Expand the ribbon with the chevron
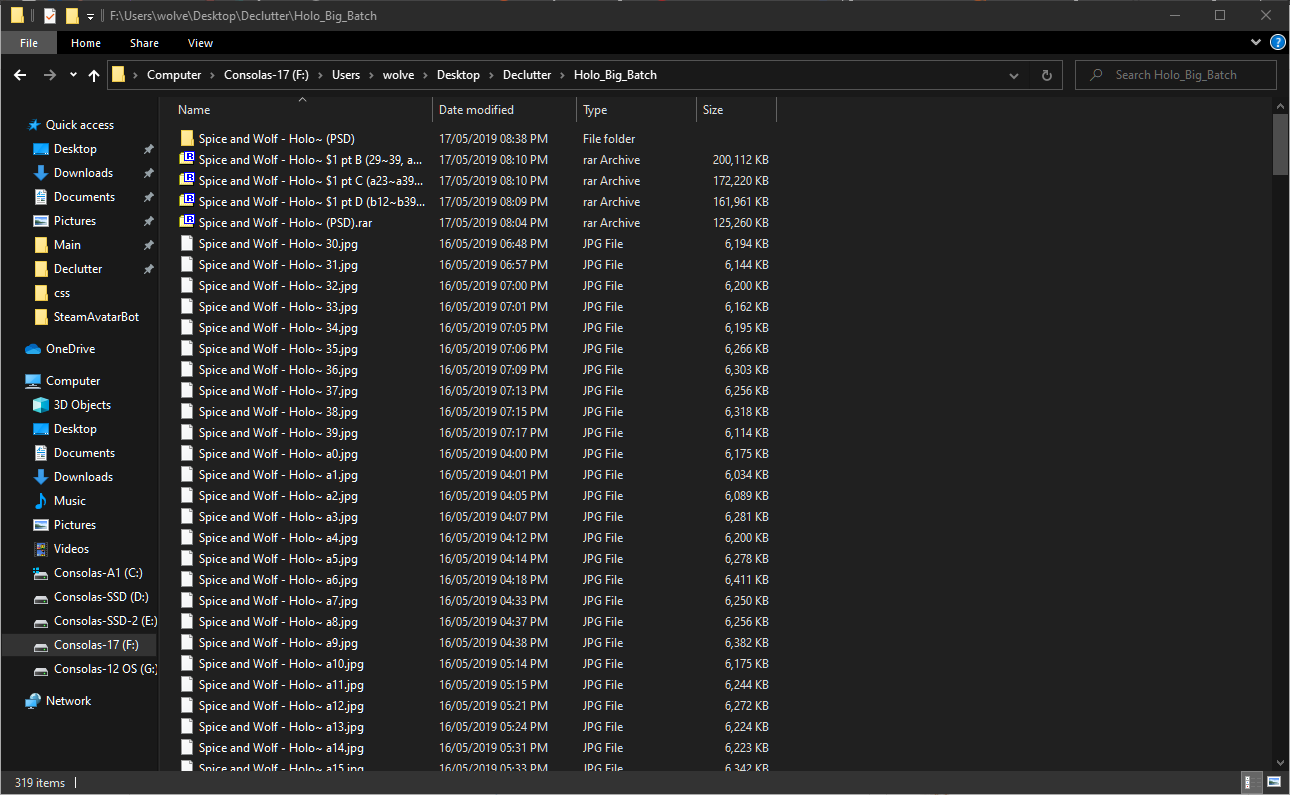 point(1256,43)
